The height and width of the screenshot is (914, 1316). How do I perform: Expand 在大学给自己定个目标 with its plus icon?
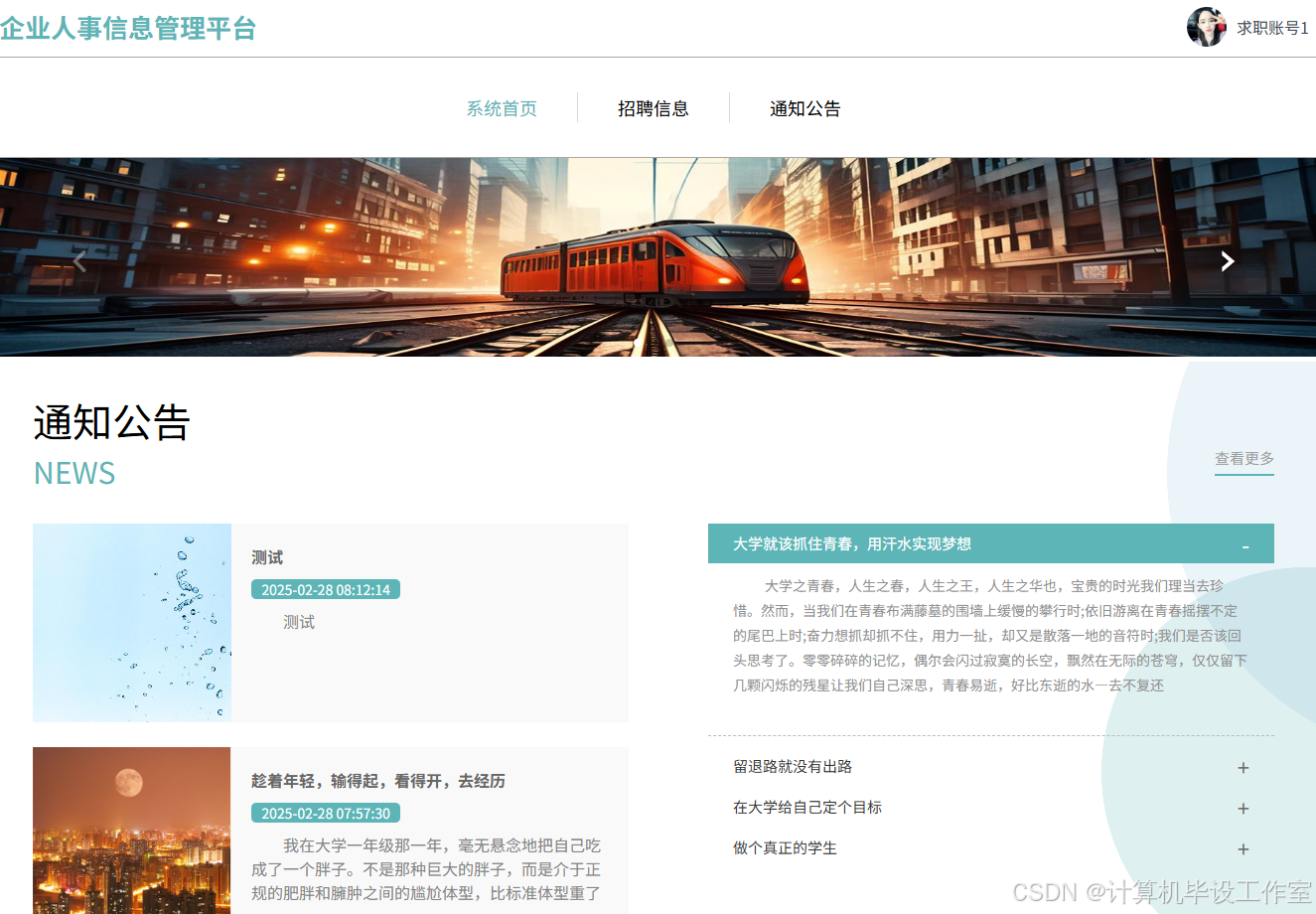coord(1243,809)
